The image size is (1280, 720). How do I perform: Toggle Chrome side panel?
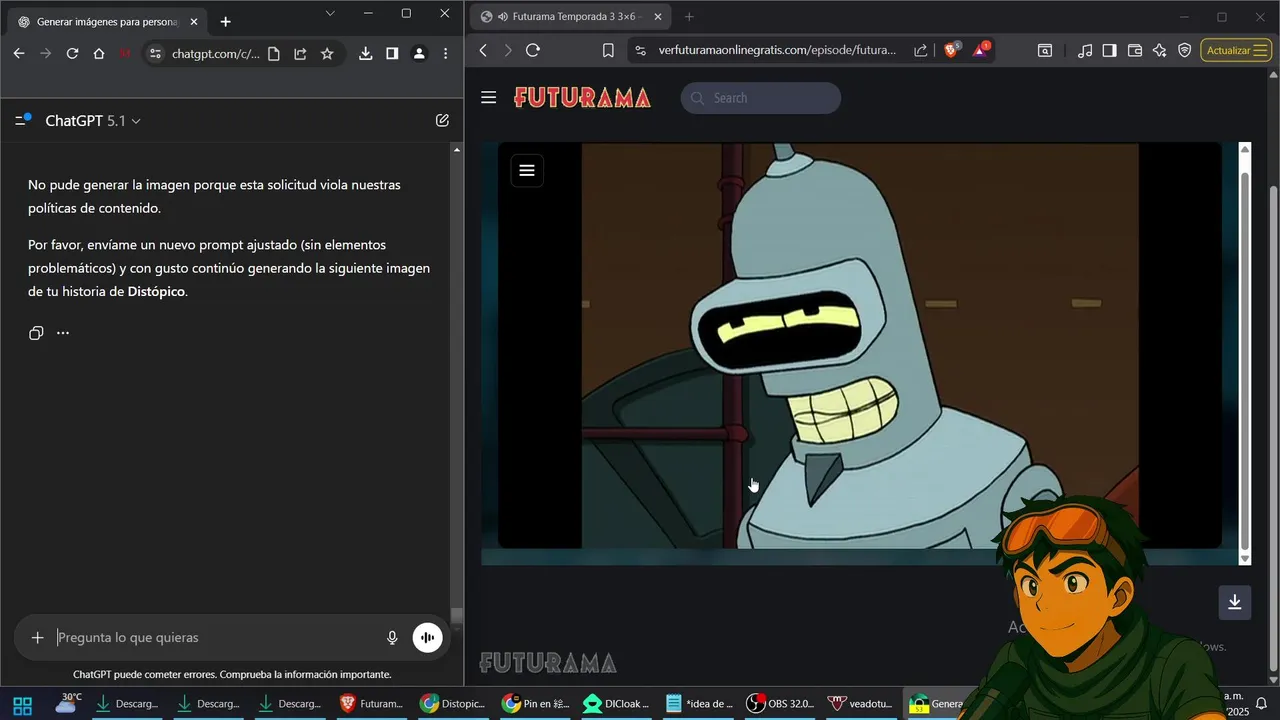(392, 54)
